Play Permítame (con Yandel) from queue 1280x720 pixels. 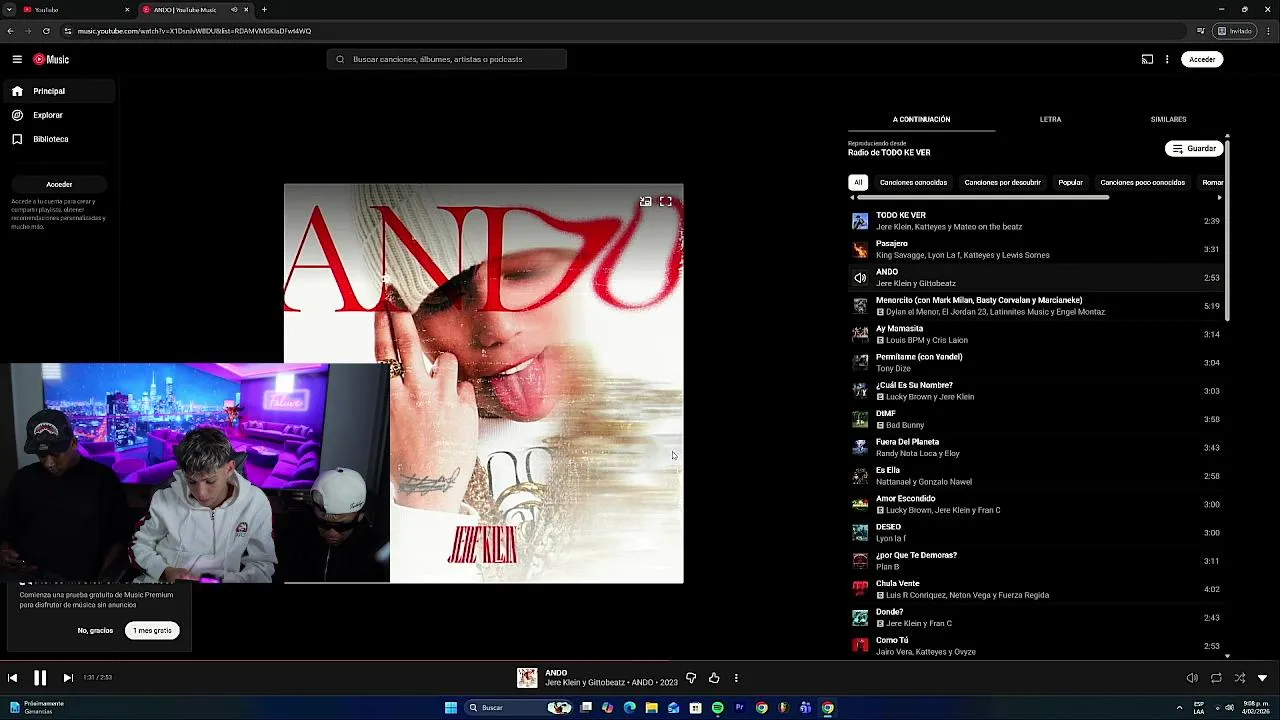click(1036, 363)
